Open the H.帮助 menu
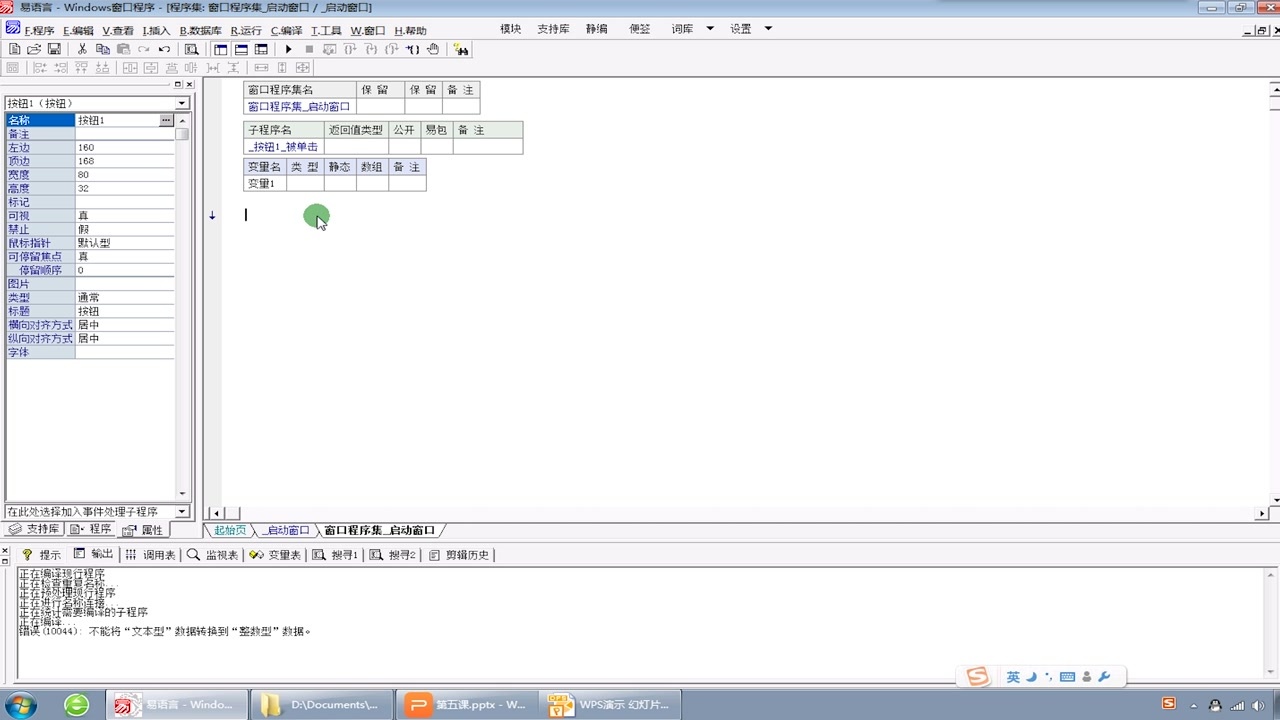This screenshot has height=720, width=1280. pyautogui.click(x=410, y=31)
